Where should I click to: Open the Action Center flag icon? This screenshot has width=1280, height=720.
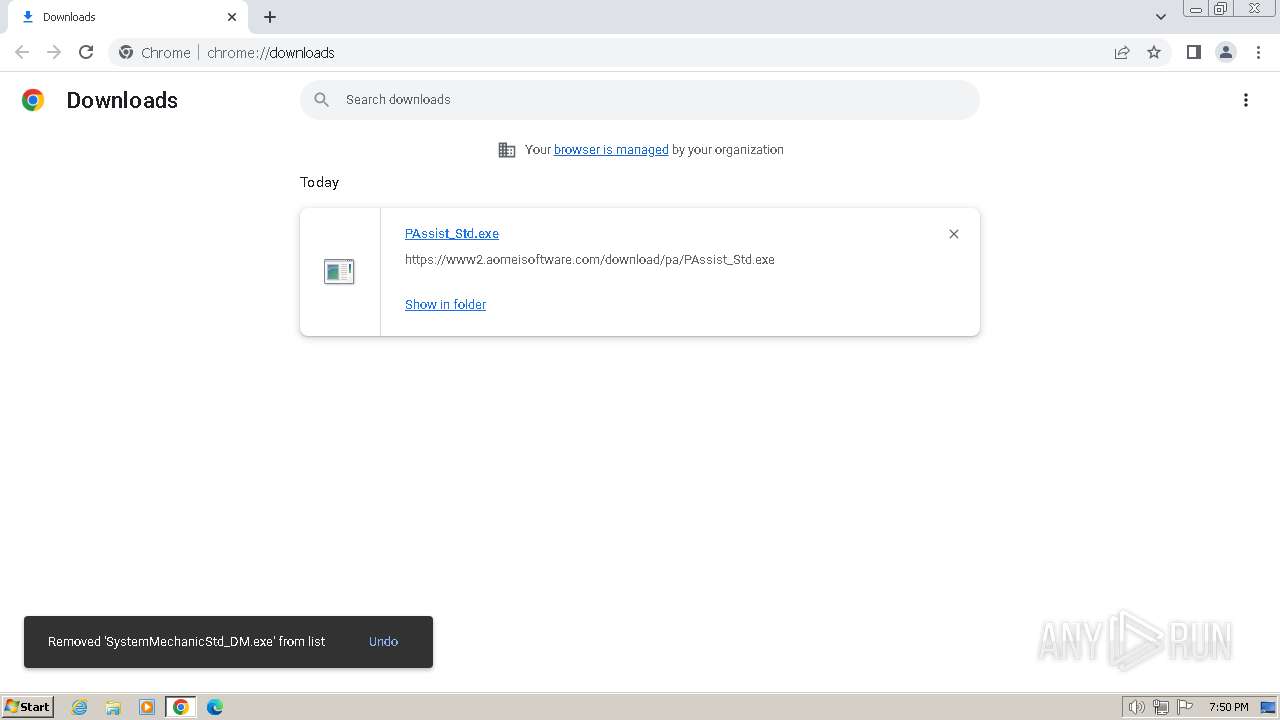pos(1185,707)
